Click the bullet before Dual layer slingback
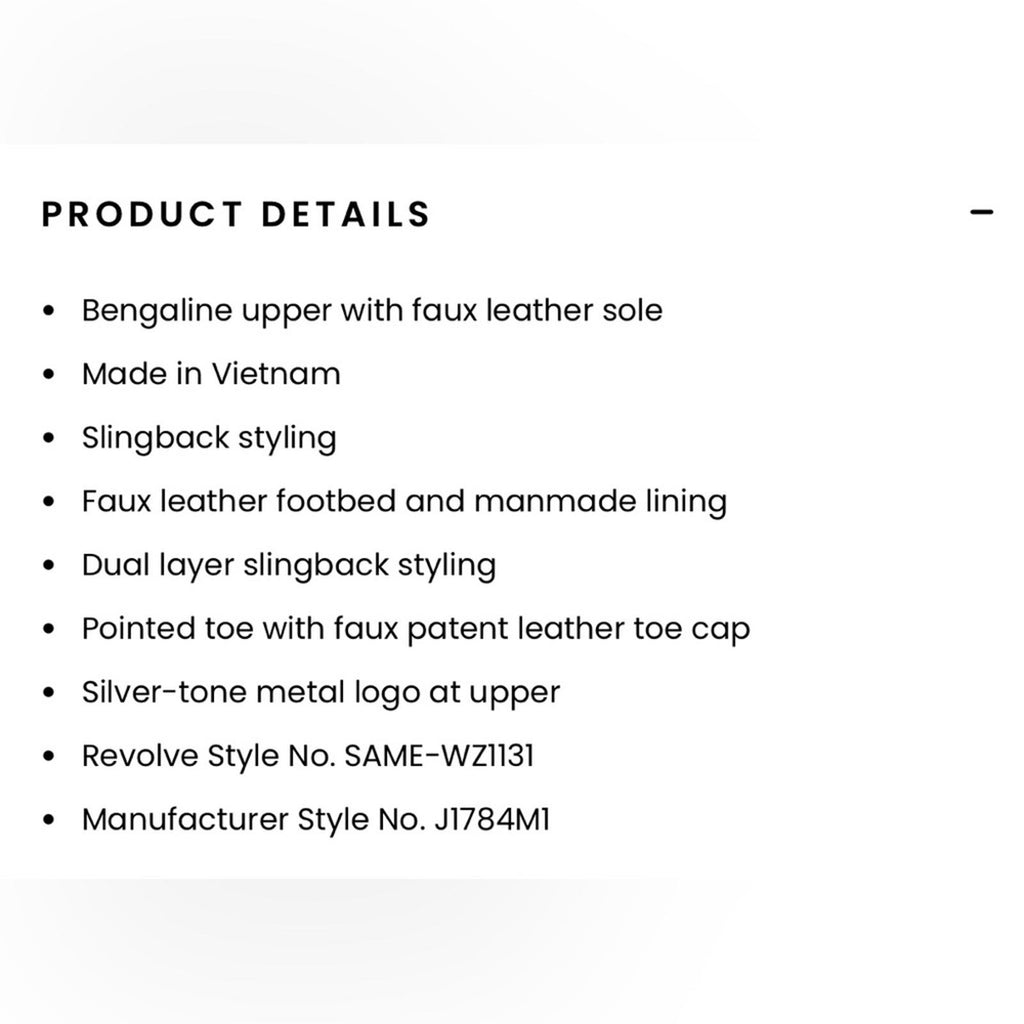Image resolution: width=1024 pixels, height=1024 pixels. 48,566
